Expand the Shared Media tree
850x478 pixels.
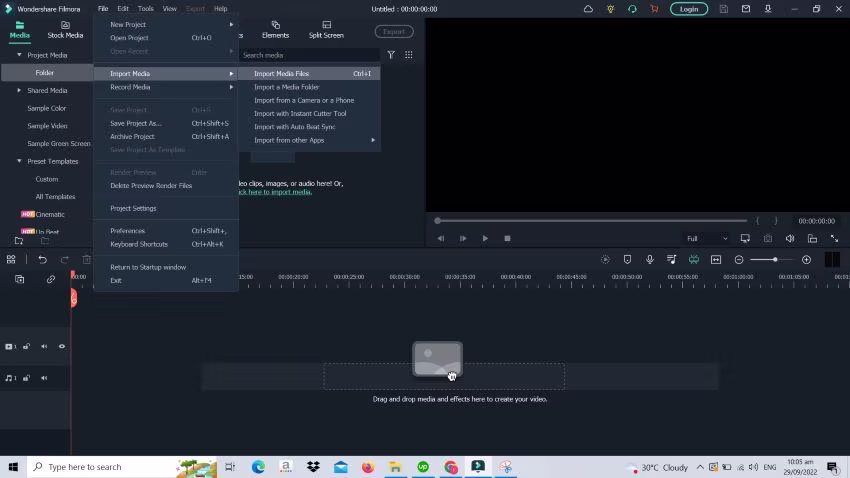click(19, 91)
